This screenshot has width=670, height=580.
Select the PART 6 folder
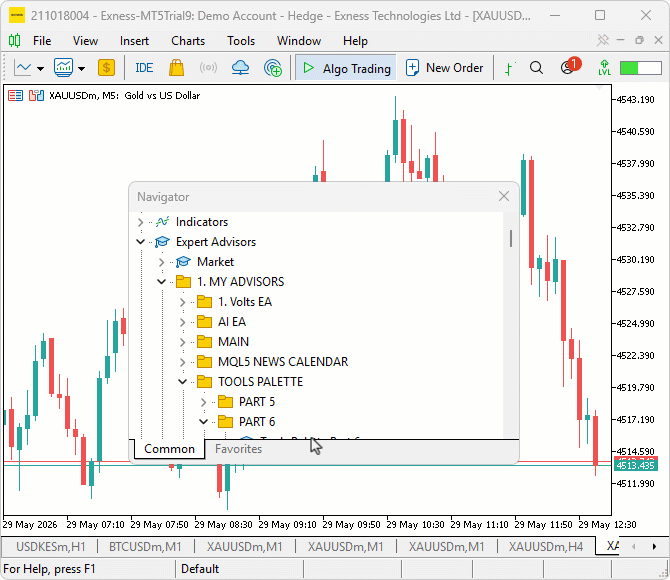coord(257,422)
